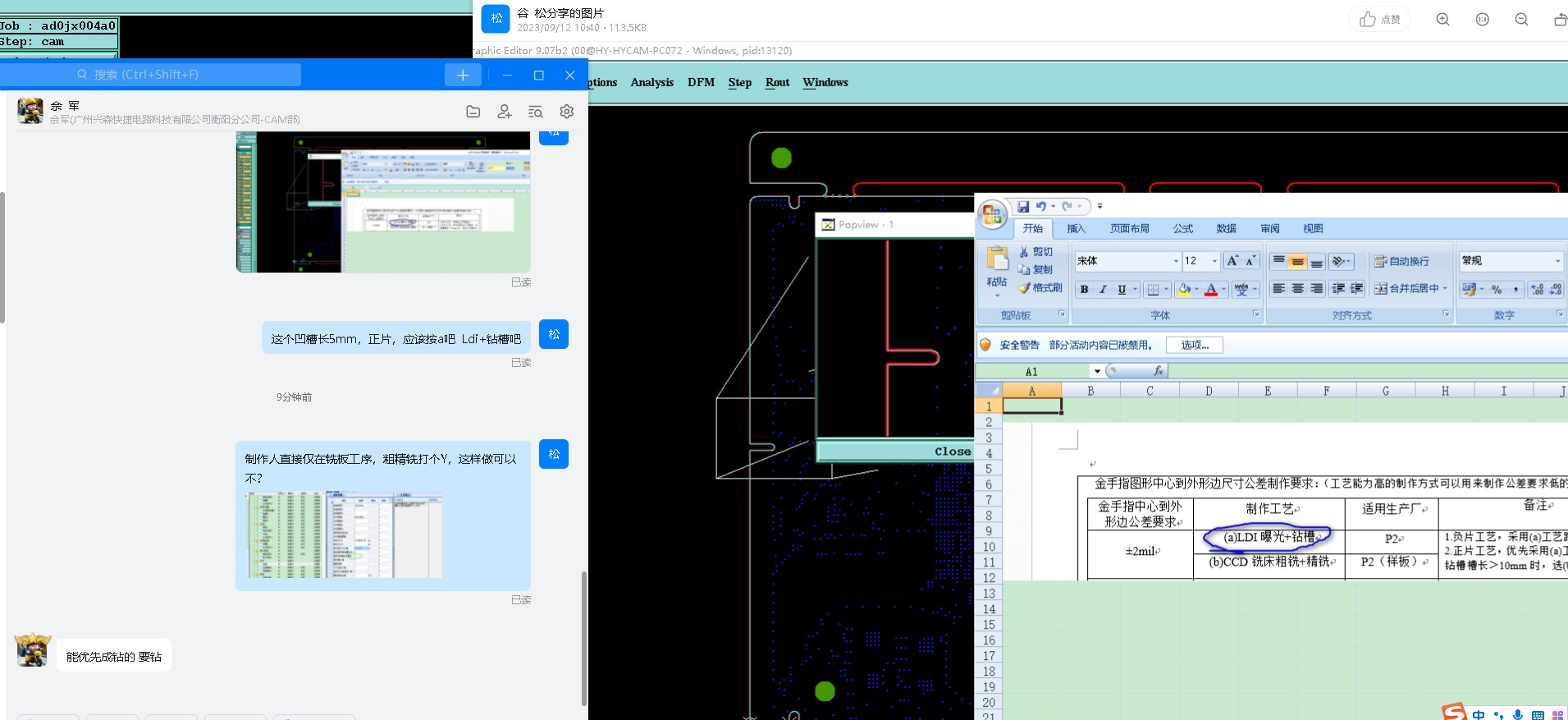
Task: Click 合并后居中 merge and center
Action: tap(1406, 288)
